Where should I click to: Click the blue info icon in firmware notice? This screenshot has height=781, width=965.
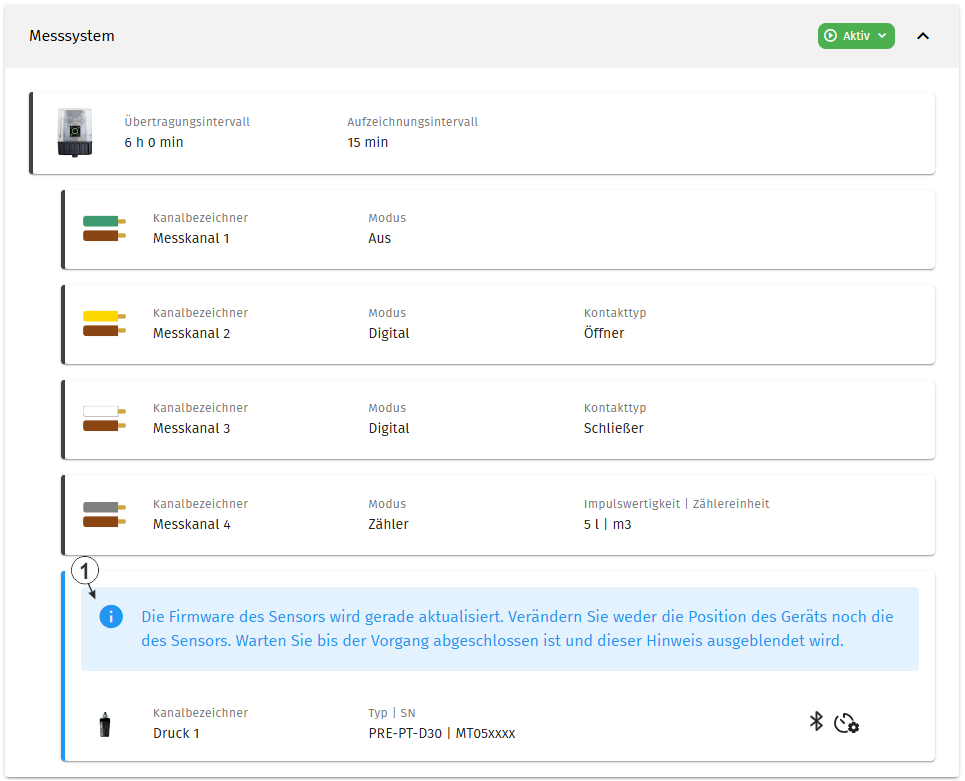pyautogui.click(x=111, y=616)
